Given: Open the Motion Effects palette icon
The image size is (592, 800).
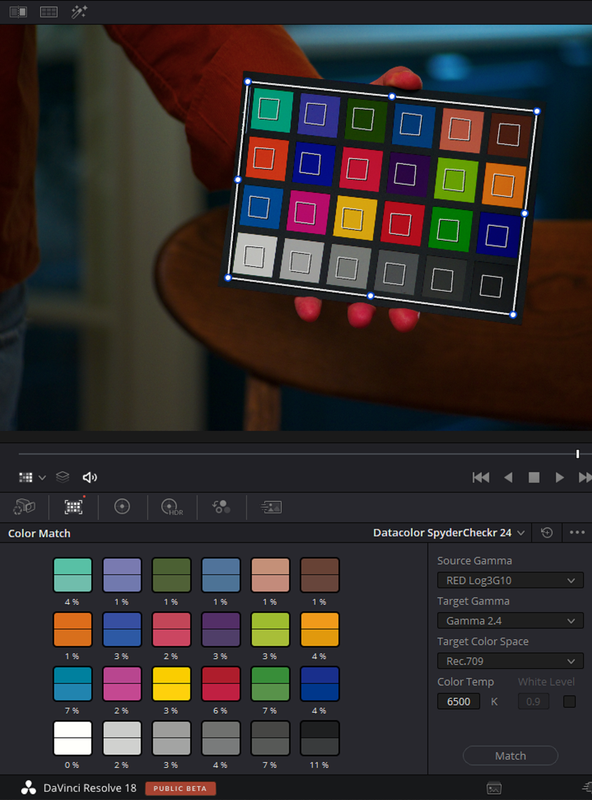Looking at the screenshot, I should point(271,507).
